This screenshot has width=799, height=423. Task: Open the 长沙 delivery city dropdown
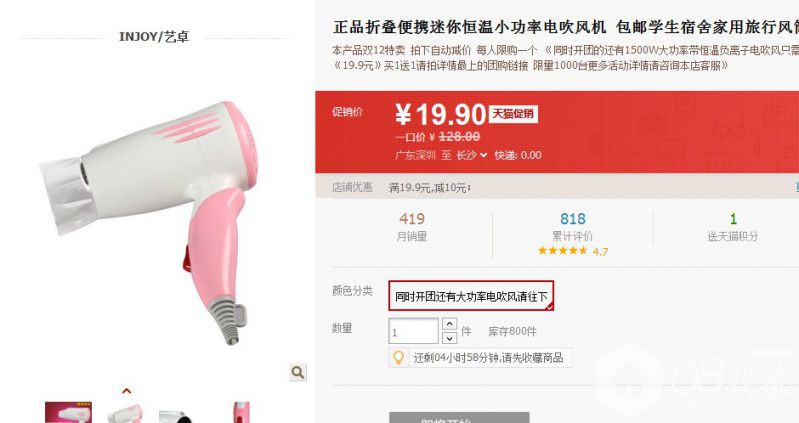coord(471,155)
